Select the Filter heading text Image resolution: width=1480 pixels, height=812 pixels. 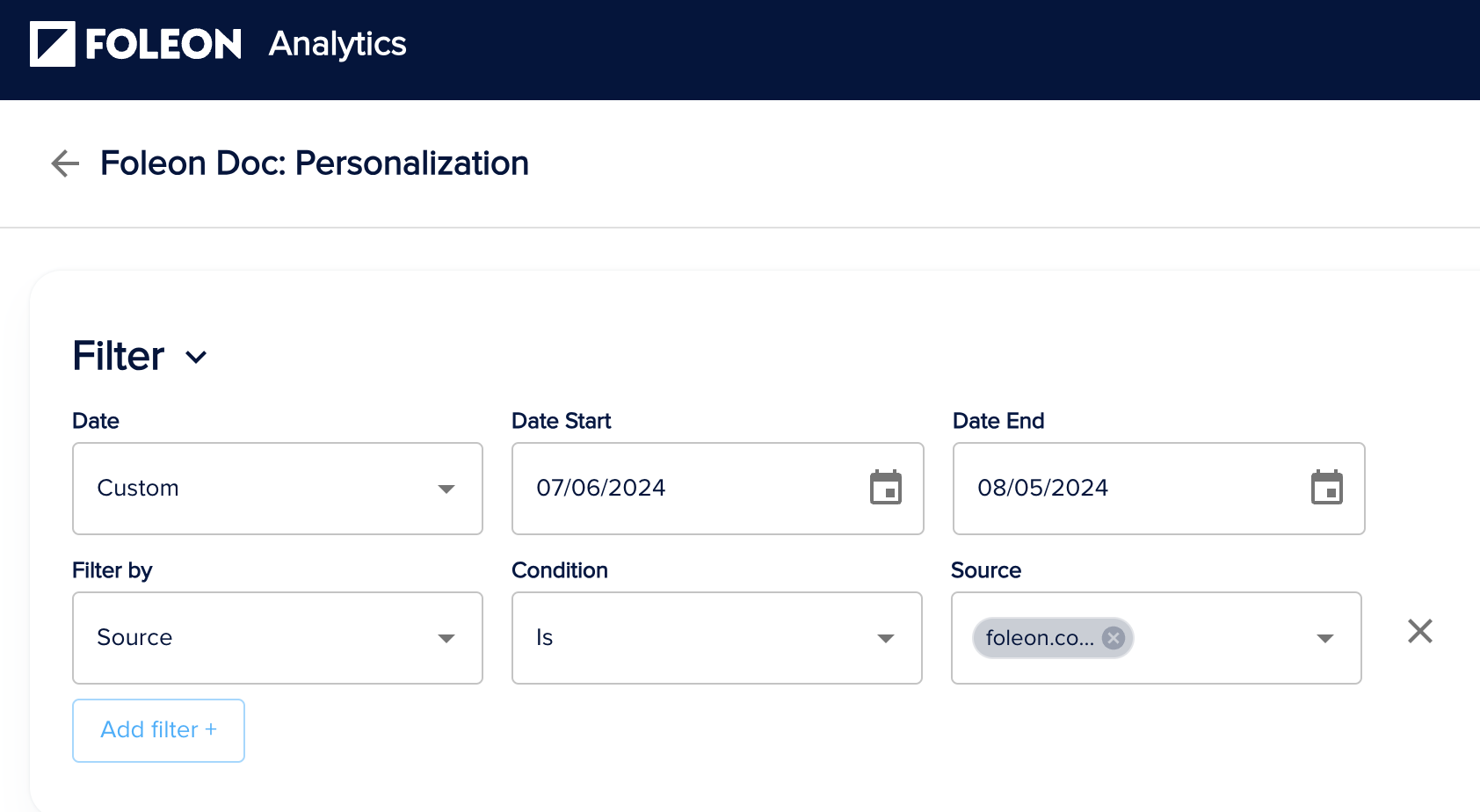(x=118, y=356)
